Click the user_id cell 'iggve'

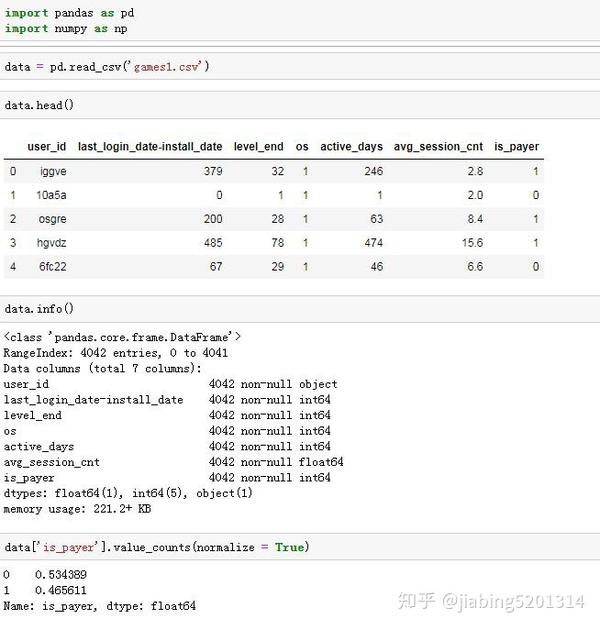coord(53,172)
